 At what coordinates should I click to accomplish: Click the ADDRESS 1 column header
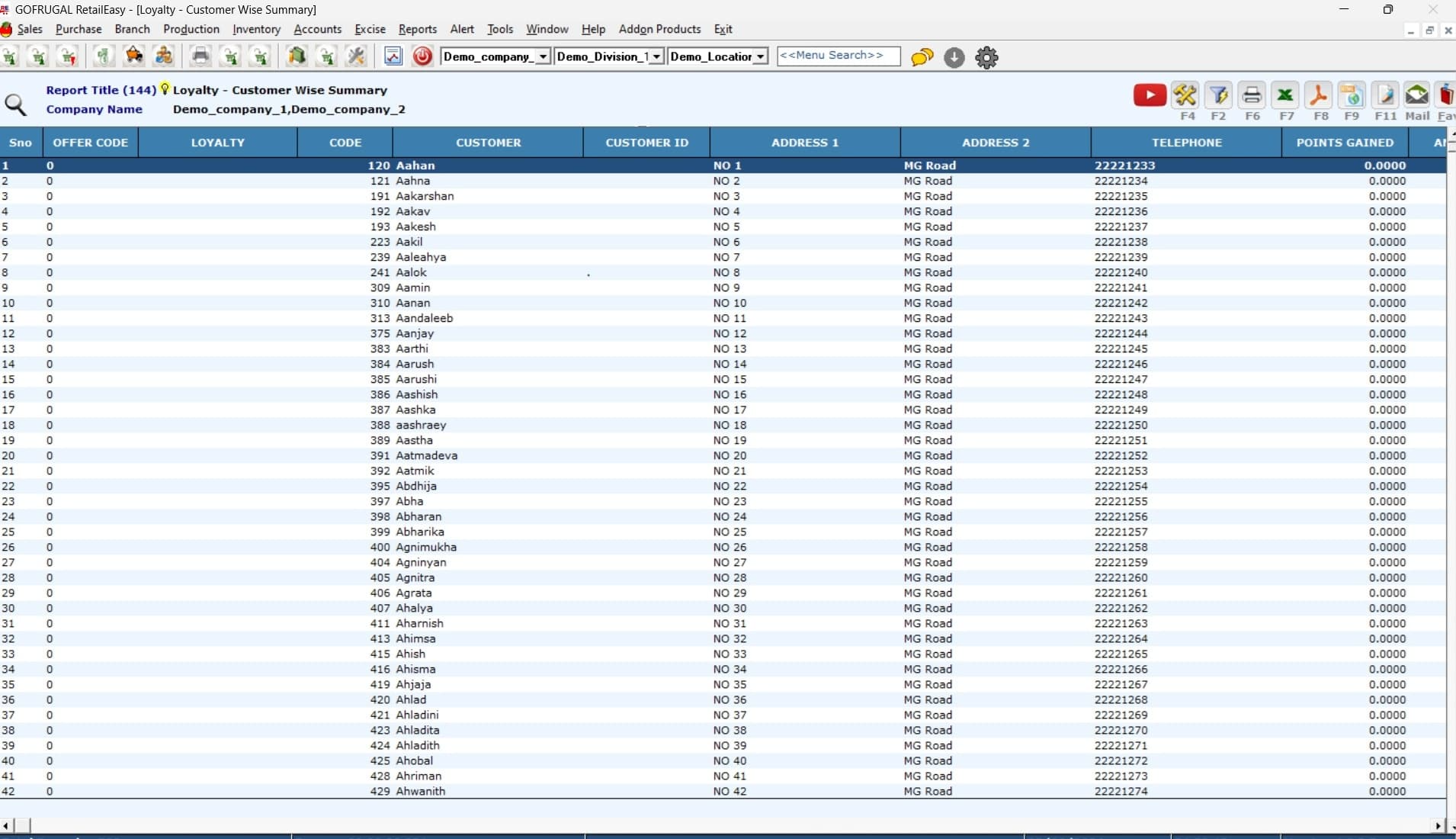(x=805, y=143)
